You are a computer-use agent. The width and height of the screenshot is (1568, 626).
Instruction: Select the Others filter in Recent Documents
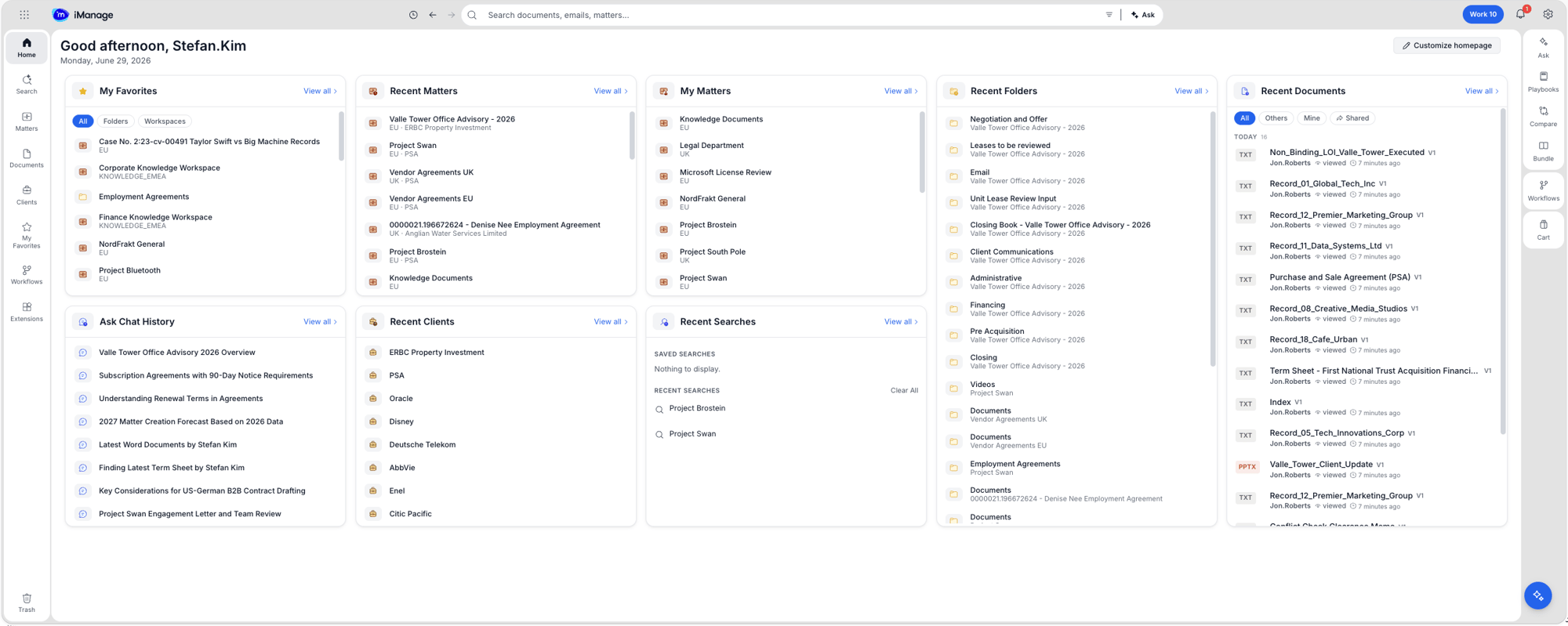point(1276,118)
